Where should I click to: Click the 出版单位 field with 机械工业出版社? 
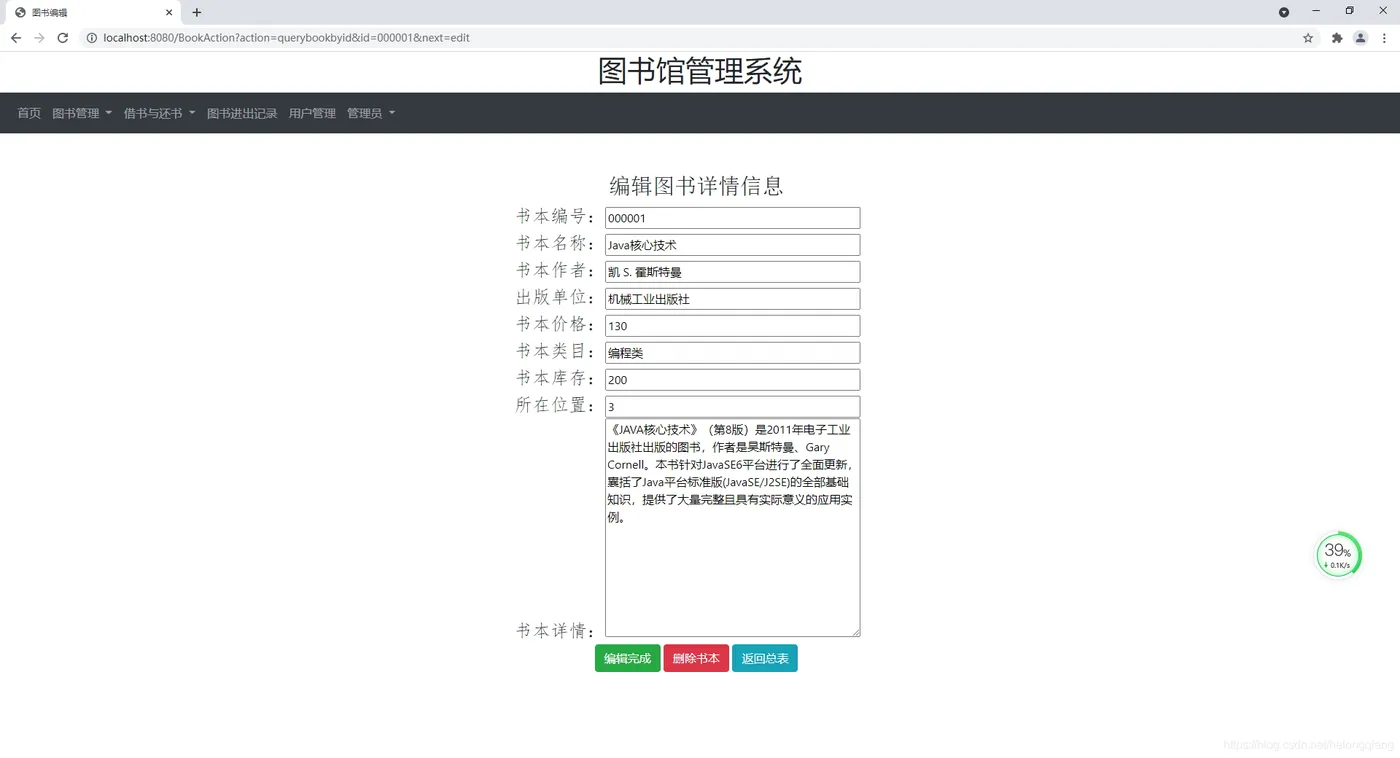point(732,299)
